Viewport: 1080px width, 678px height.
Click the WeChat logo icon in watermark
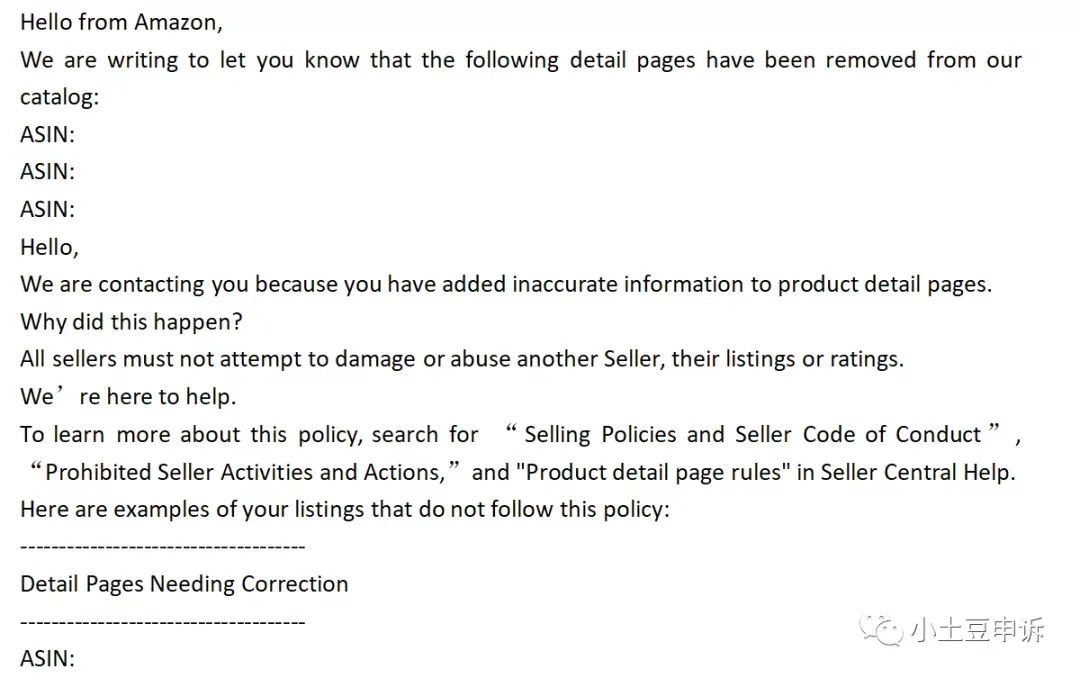[880, 630]
